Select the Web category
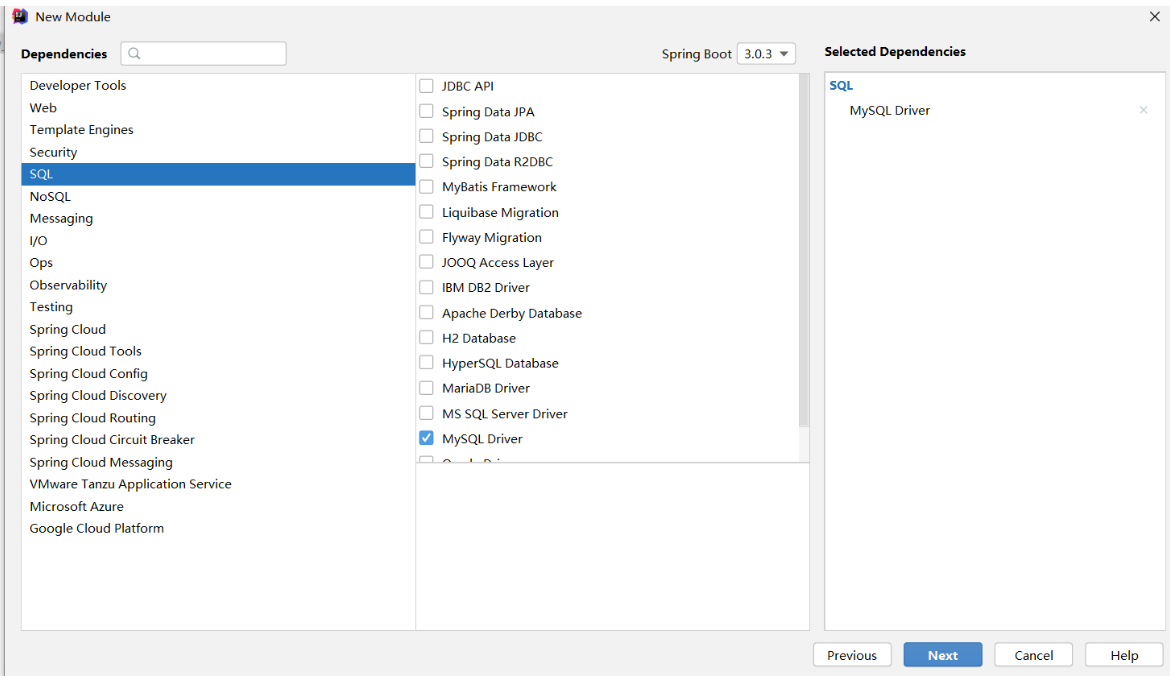The image size is (1170, 691). (43, 108)
